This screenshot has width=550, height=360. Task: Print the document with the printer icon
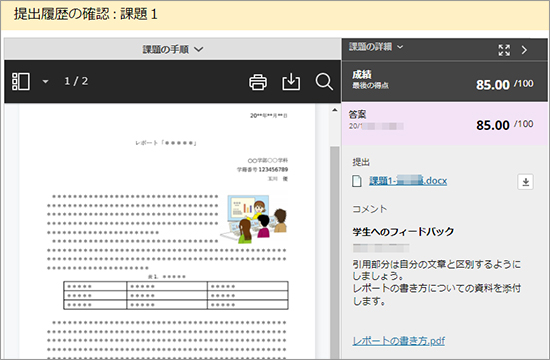(258, 82)
